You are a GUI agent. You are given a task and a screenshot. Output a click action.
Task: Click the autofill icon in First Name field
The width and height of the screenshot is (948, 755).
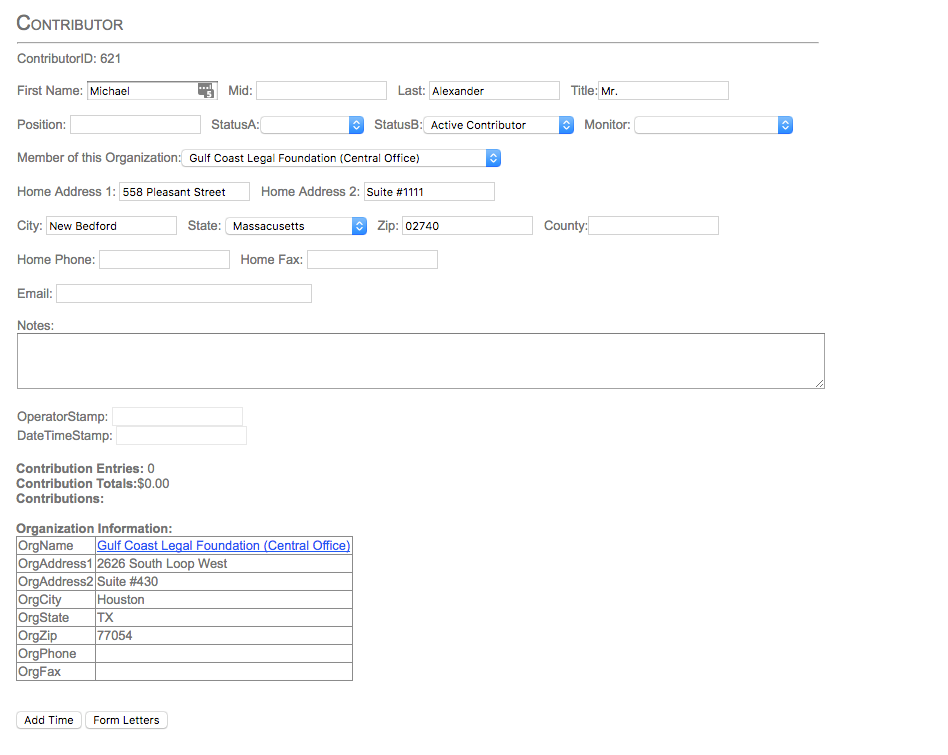click(x=206, y=91)
